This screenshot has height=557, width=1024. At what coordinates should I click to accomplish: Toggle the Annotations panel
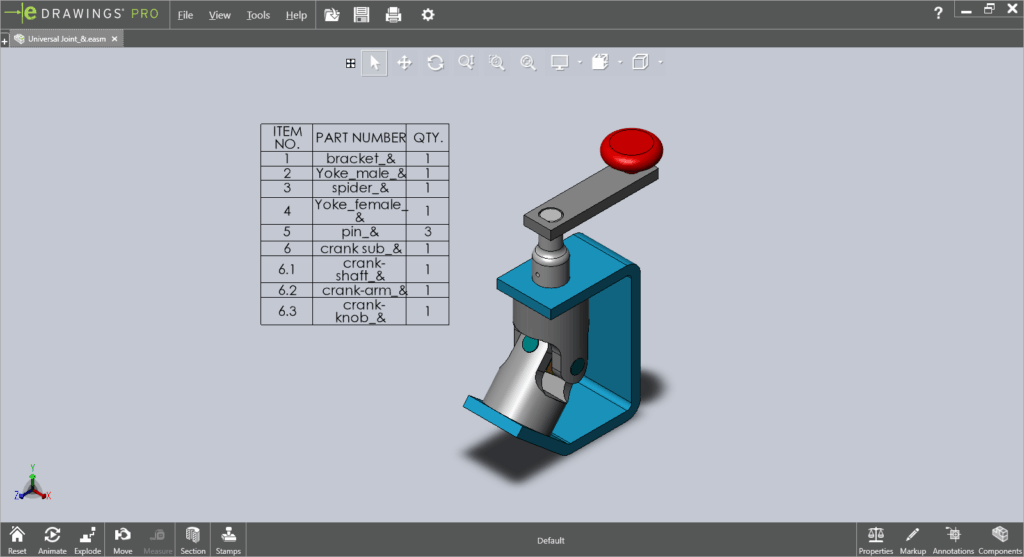[x=952, y=540]
